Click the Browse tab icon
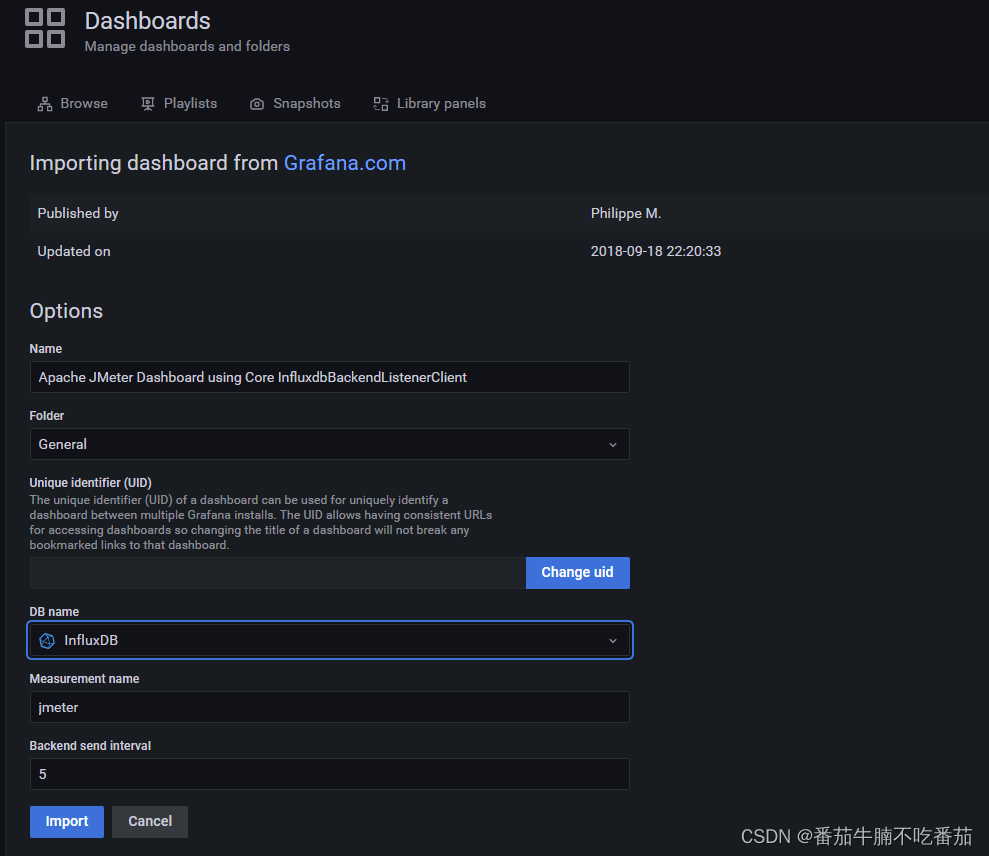Screen dimensions: 989x856 (x=44, y=104)
